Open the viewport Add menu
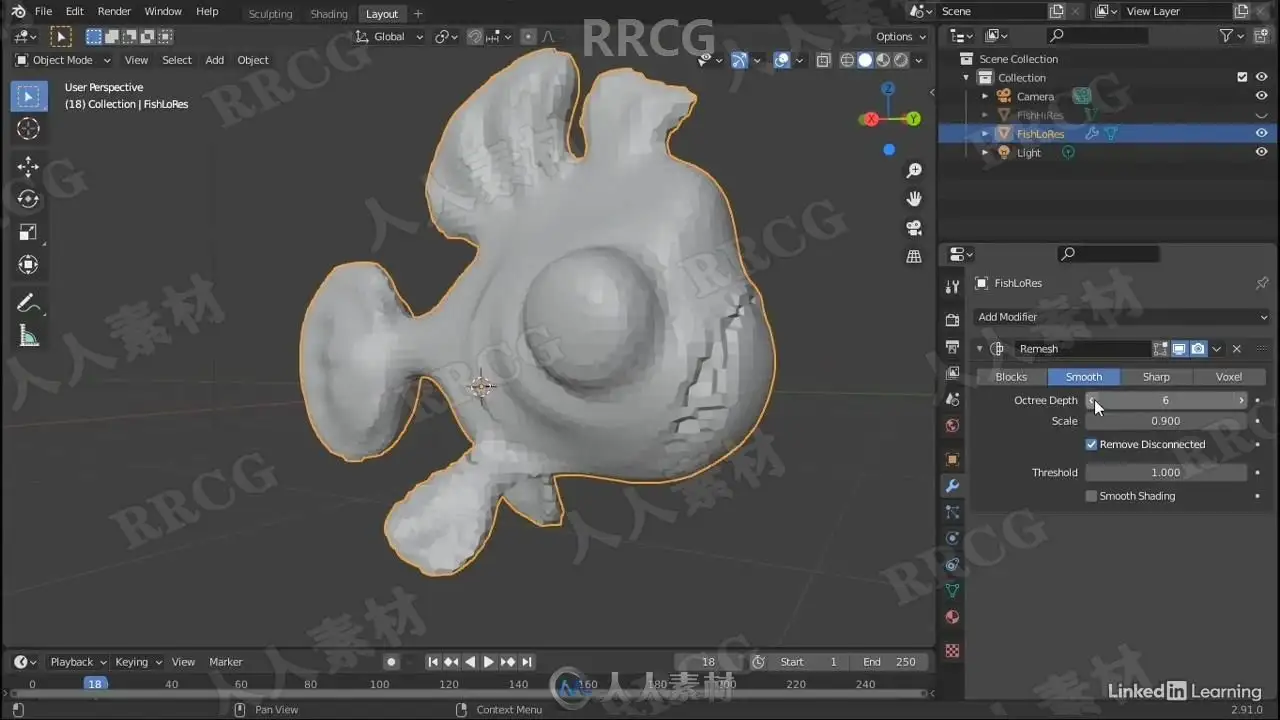Screen dimensions: 1280x720 tap(215, 60)
